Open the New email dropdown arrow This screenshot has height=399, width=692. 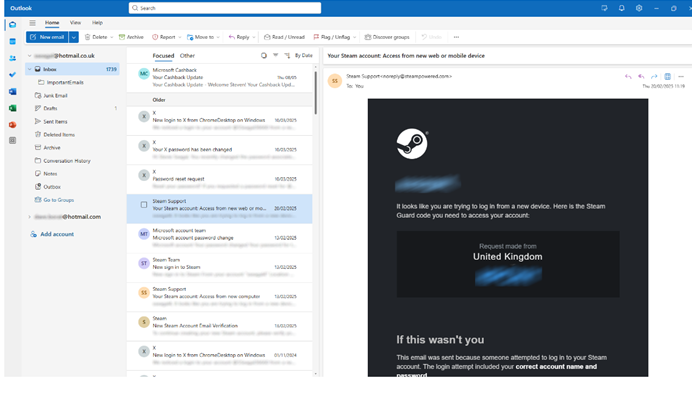(x=74, y=37)
